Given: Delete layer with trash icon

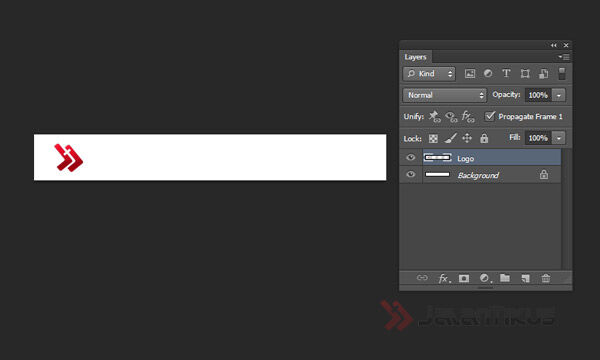Looking at the screenshot, I should 546,278.
